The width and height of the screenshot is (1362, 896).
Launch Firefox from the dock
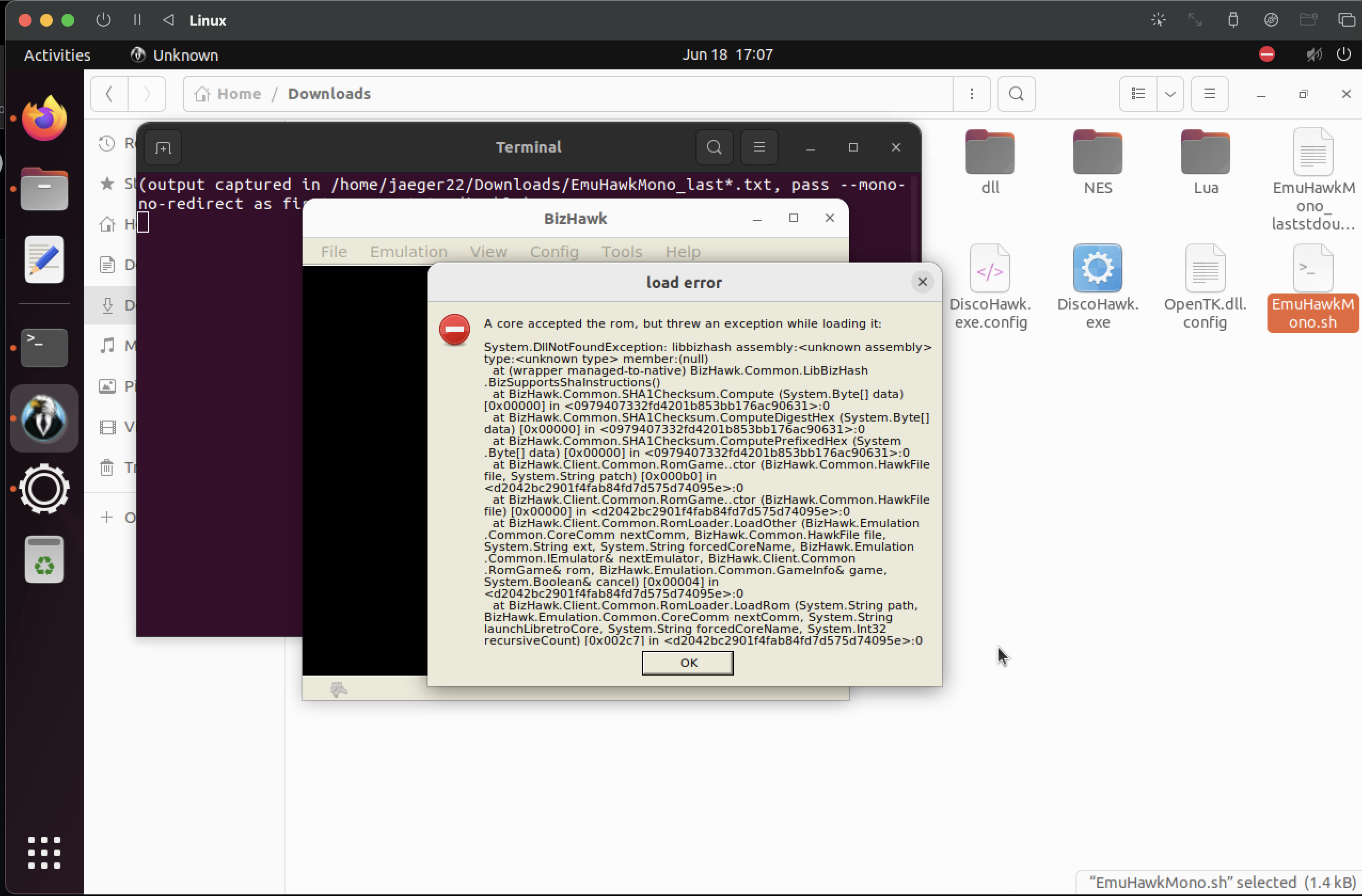[x=43, y=118]
